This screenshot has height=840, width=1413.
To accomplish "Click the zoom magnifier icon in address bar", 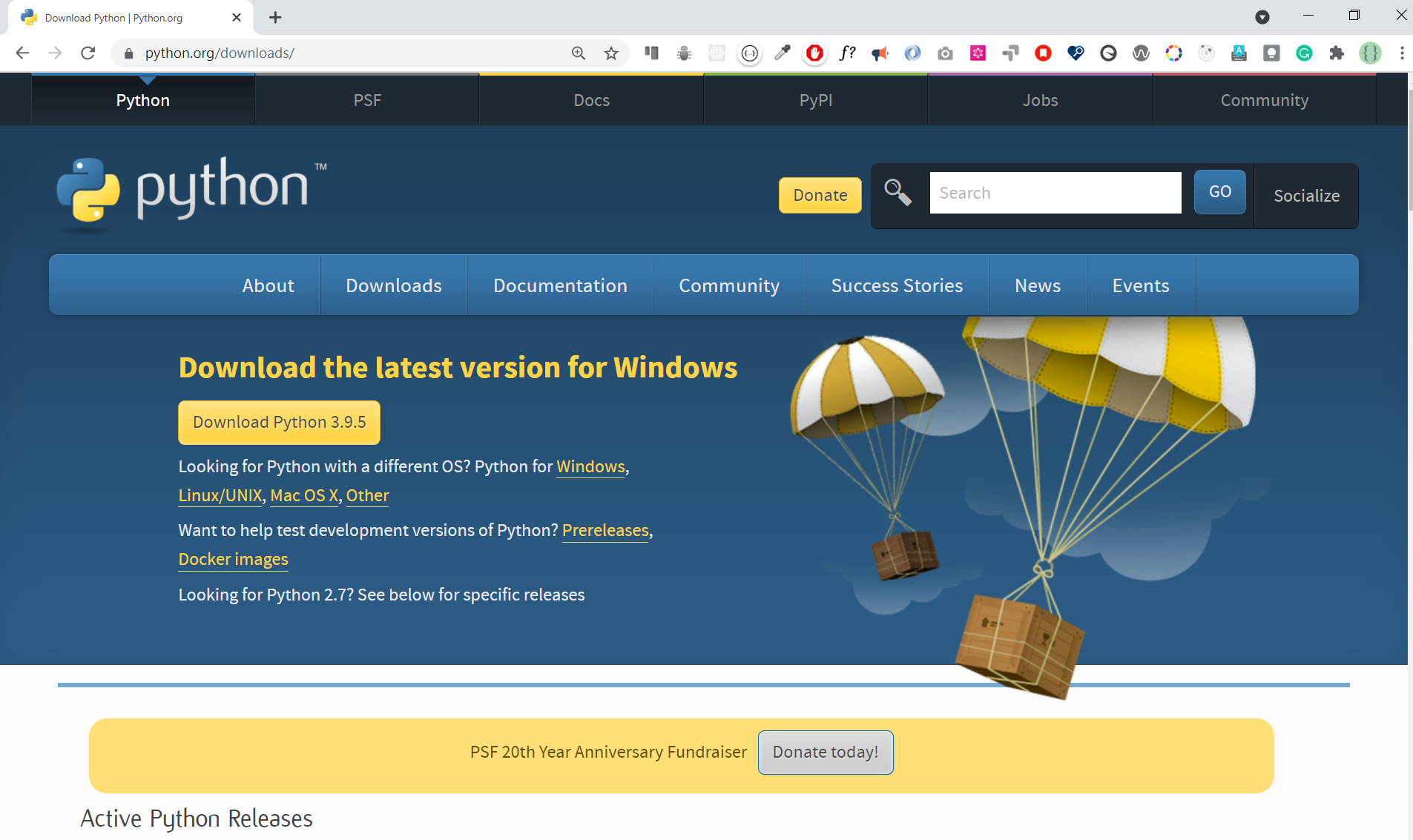I will point(579,53).
